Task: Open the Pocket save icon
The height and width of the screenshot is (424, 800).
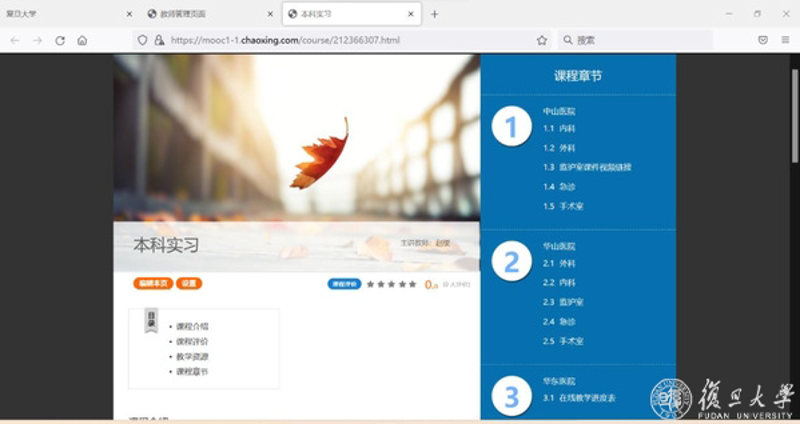Action: click(763, 40)
